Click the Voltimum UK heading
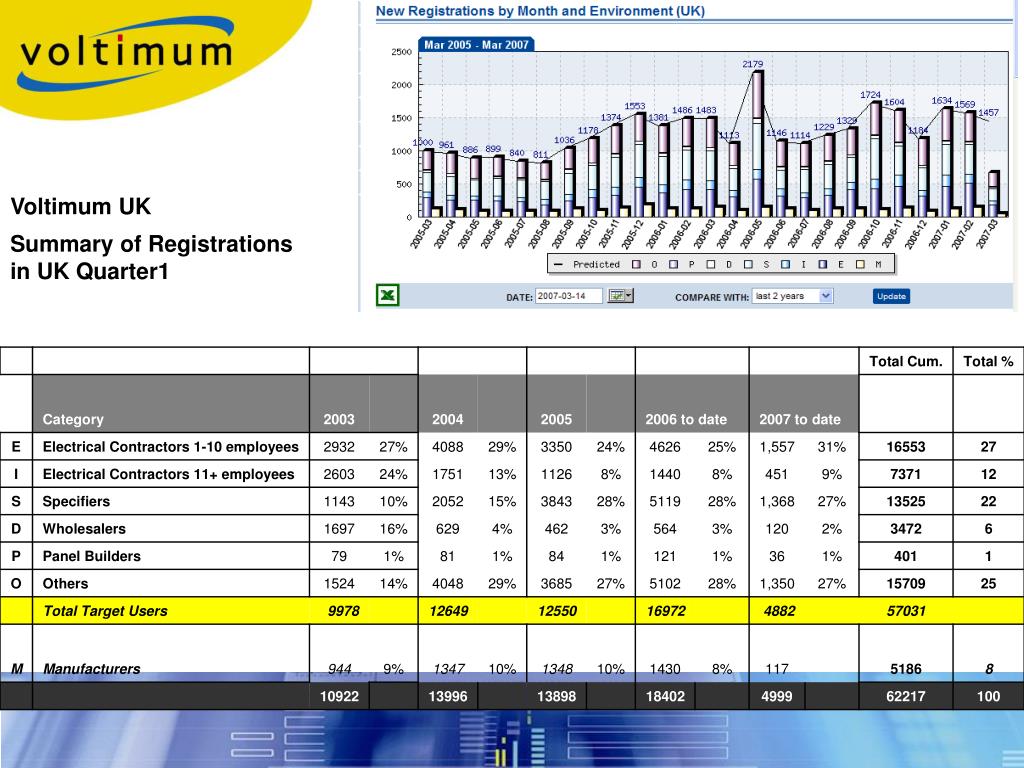1024x768 pixels. (x=80, y=206)
